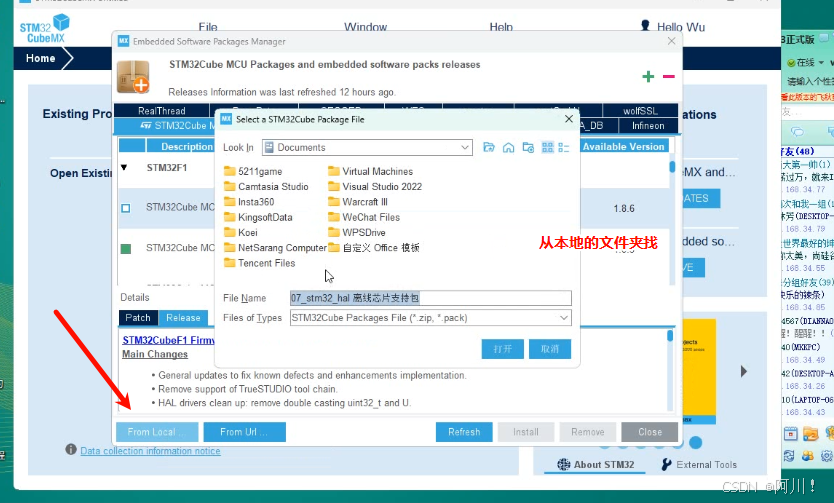This screenshot has width=834, height=503.
Task: Click the Close button in Packages Manager
Action: click(x=650, y=432)
